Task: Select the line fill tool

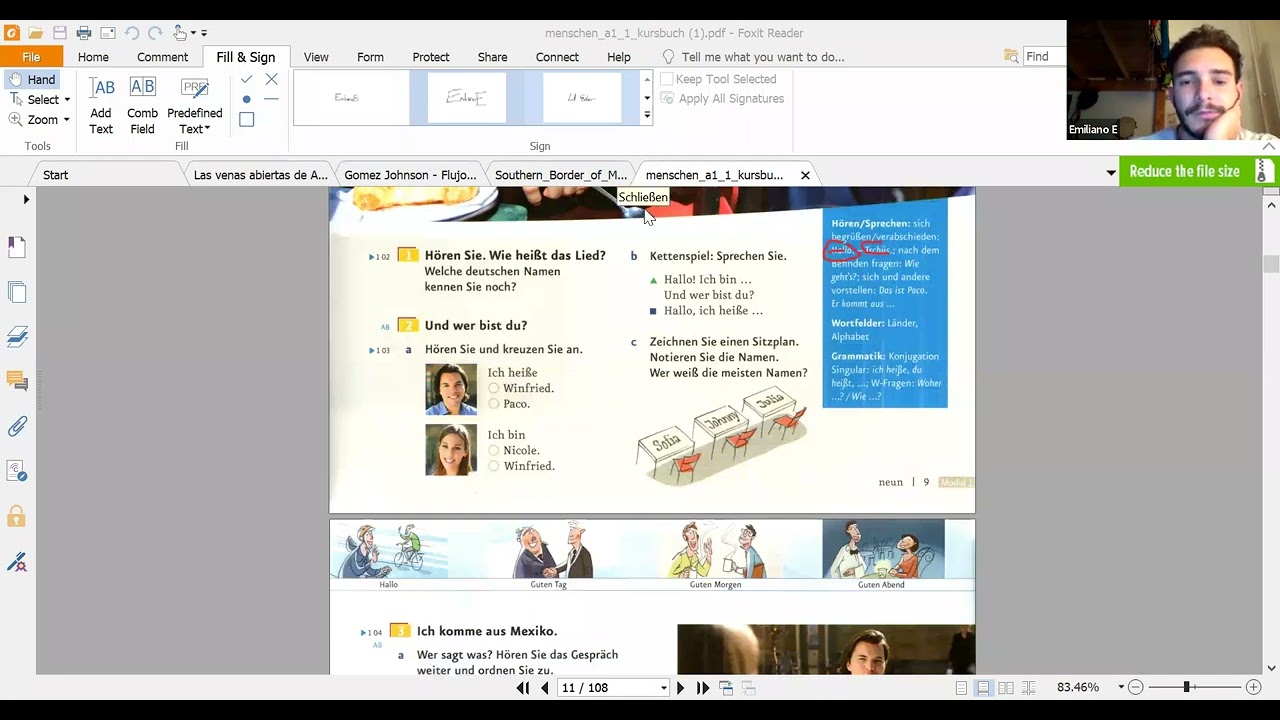Action: [271, 99]
